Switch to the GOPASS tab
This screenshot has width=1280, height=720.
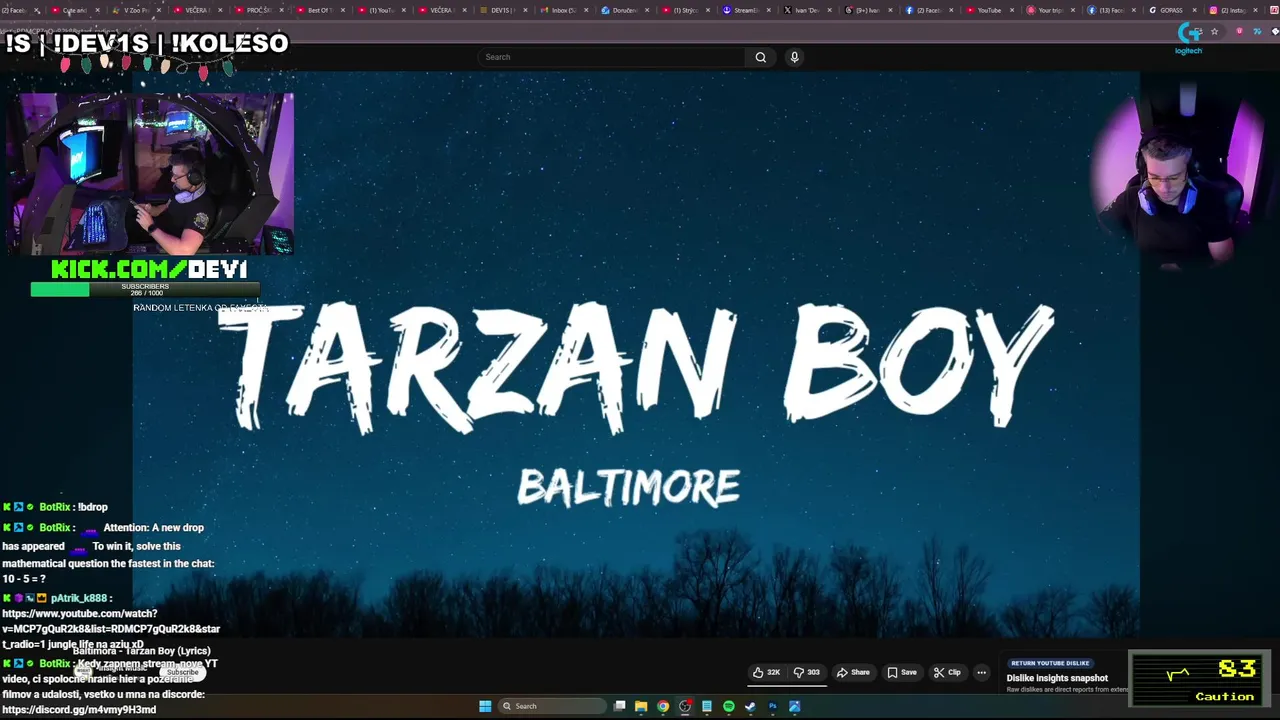click(1171, 10)
